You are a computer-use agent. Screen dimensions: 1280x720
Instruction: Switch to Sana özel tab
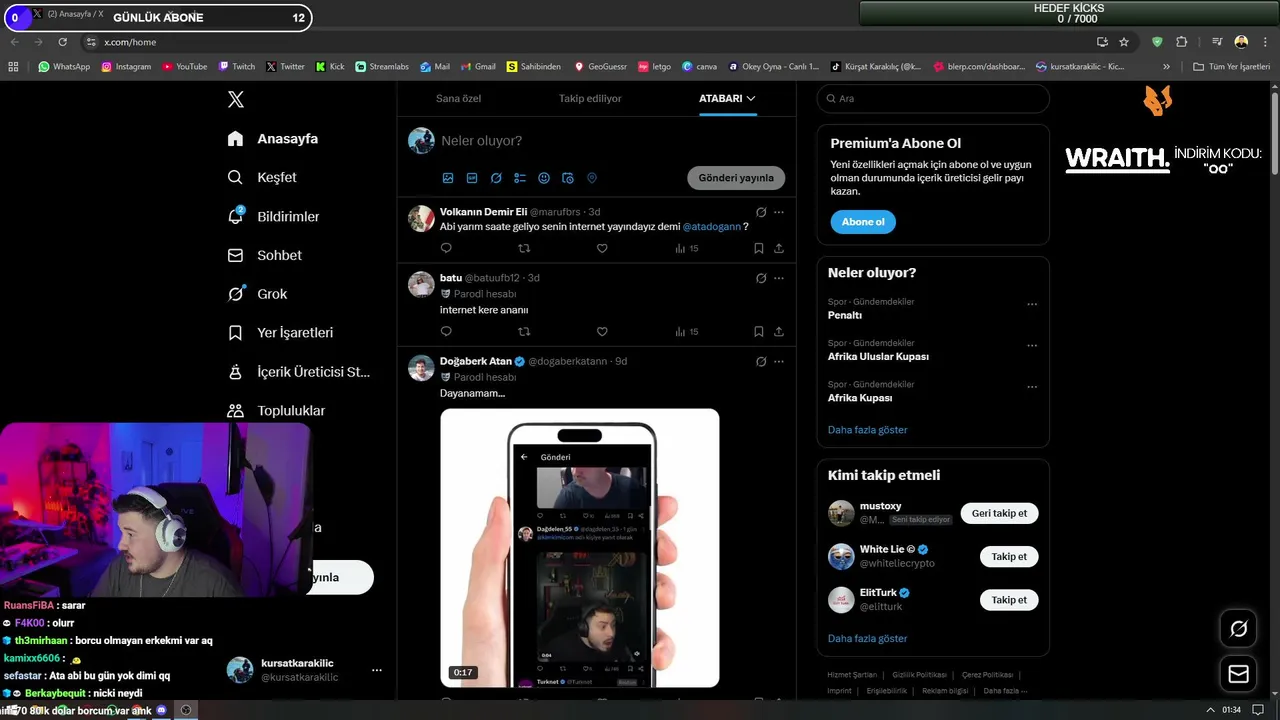coord(458,98)
